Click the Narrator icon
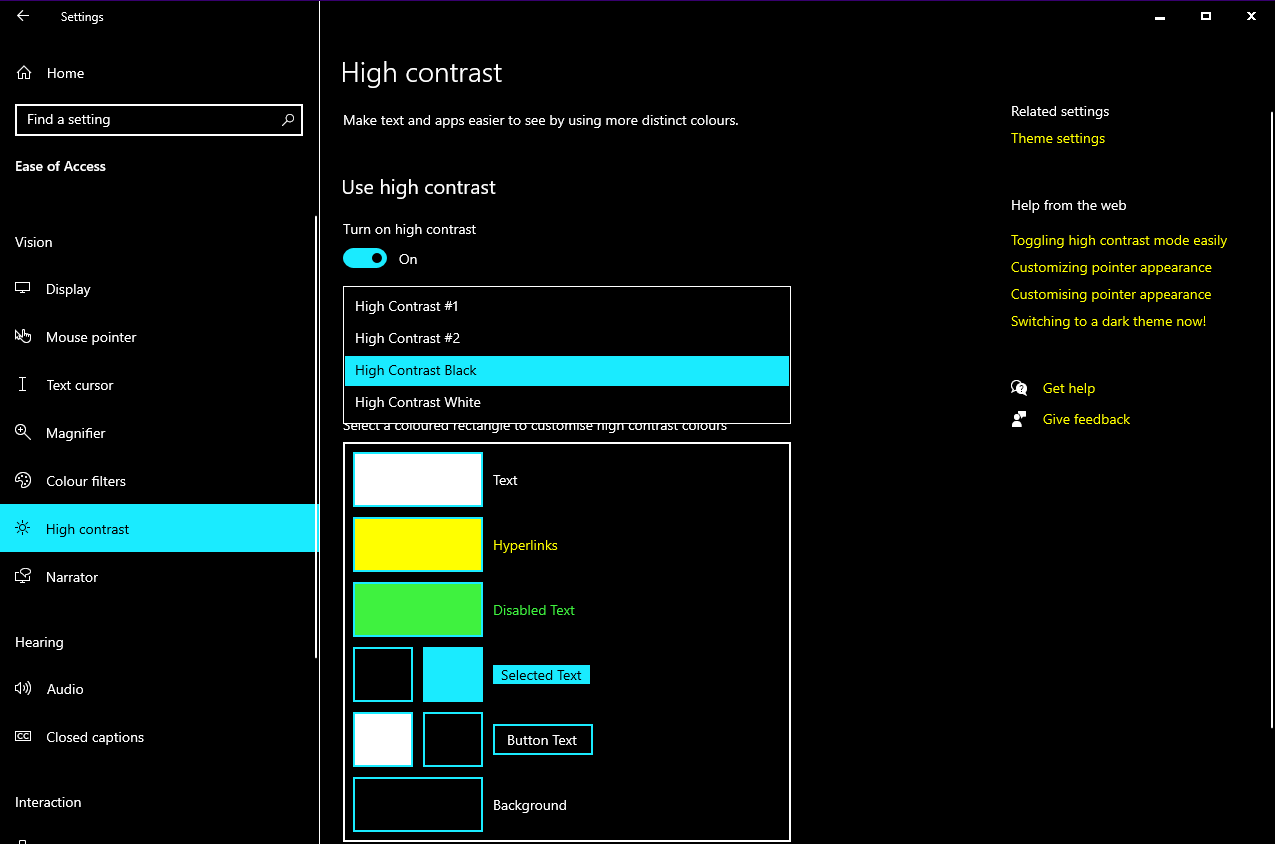This screenshot has height=844, width=1275. pos(23,577)
